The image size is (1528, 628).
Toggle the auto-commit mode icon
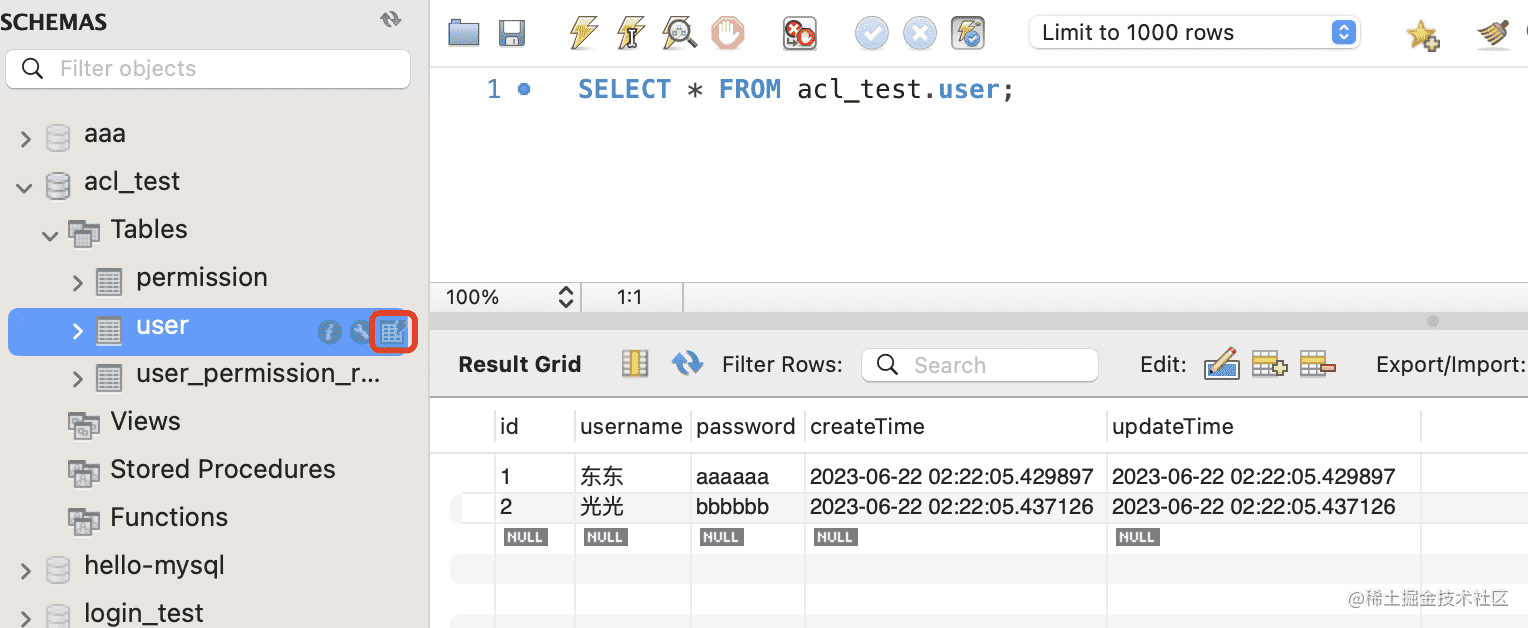pos(968,33)
